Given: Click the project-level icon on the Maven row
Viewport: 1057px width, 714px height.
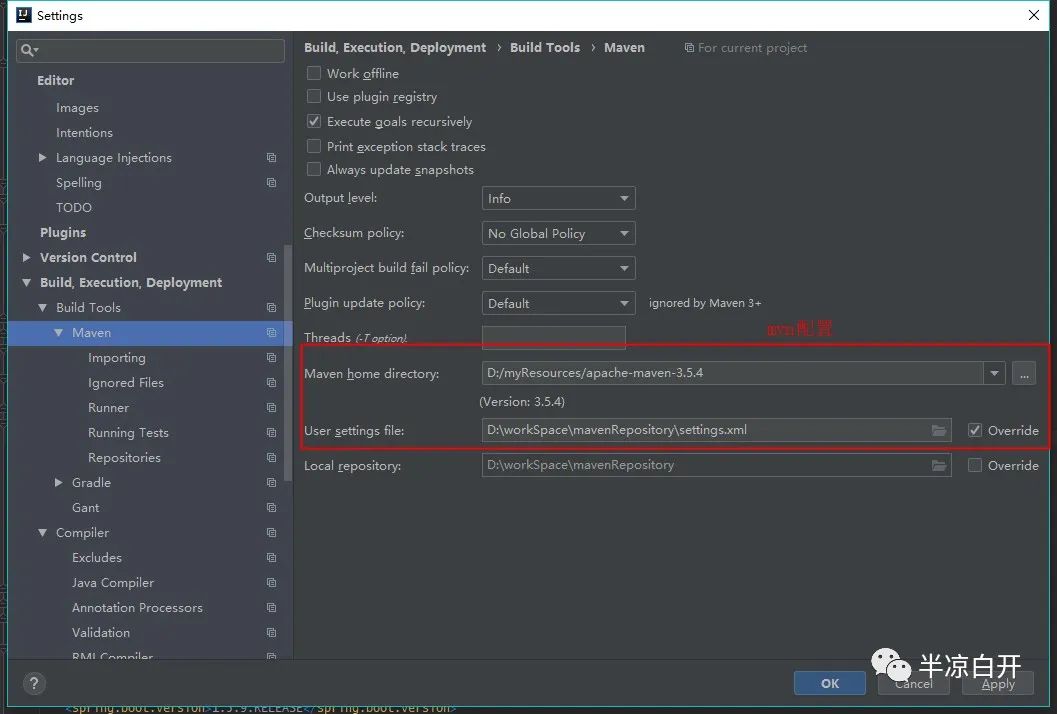Looking at the screenshot, I should pyautogui.click(x=271, y=332).
